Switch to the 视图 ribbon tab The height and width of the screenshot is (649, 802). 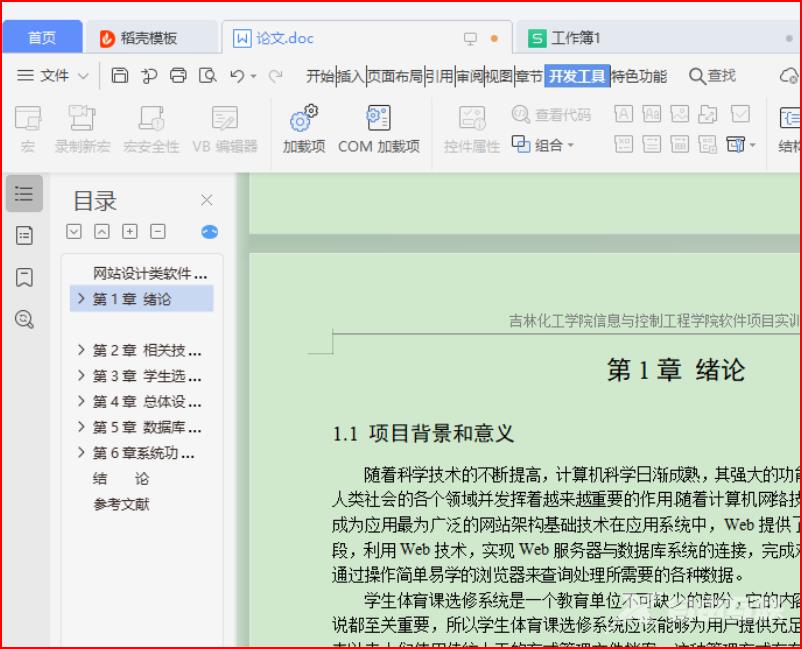[x=499, y=76]
